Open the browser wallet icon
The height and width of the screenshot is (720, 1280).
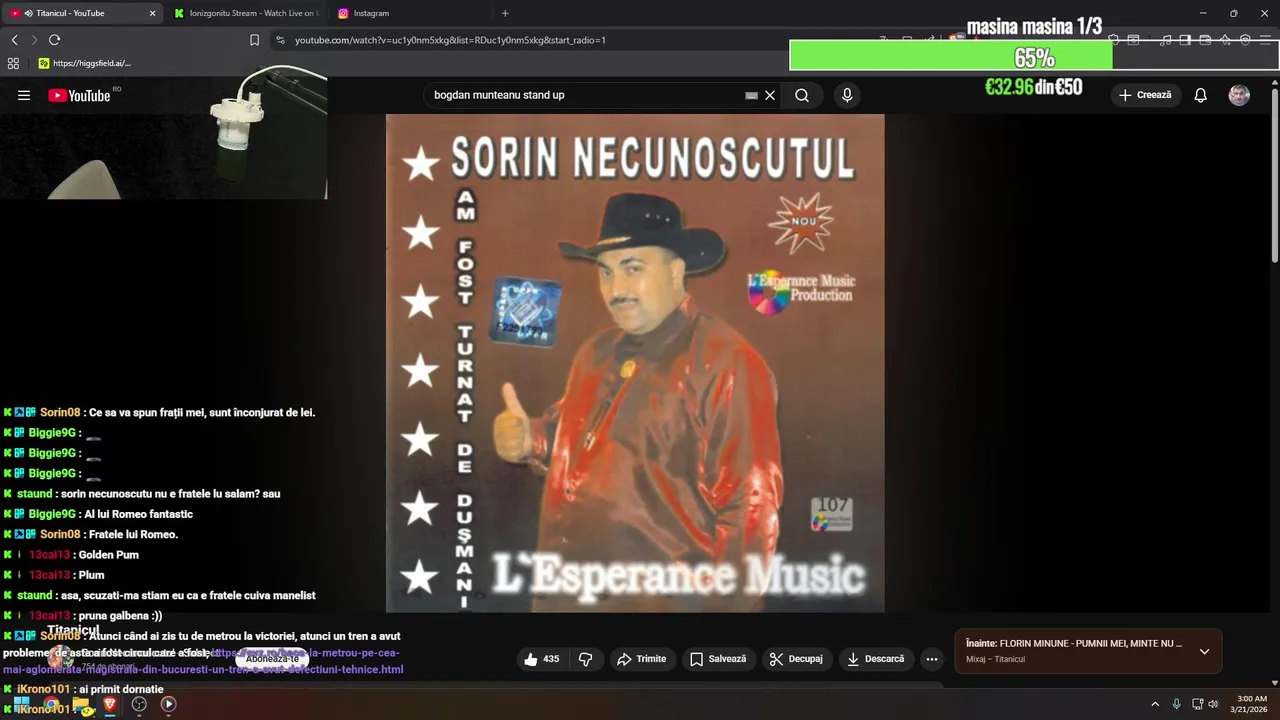pyautogui.click(x=1205, y=40)
